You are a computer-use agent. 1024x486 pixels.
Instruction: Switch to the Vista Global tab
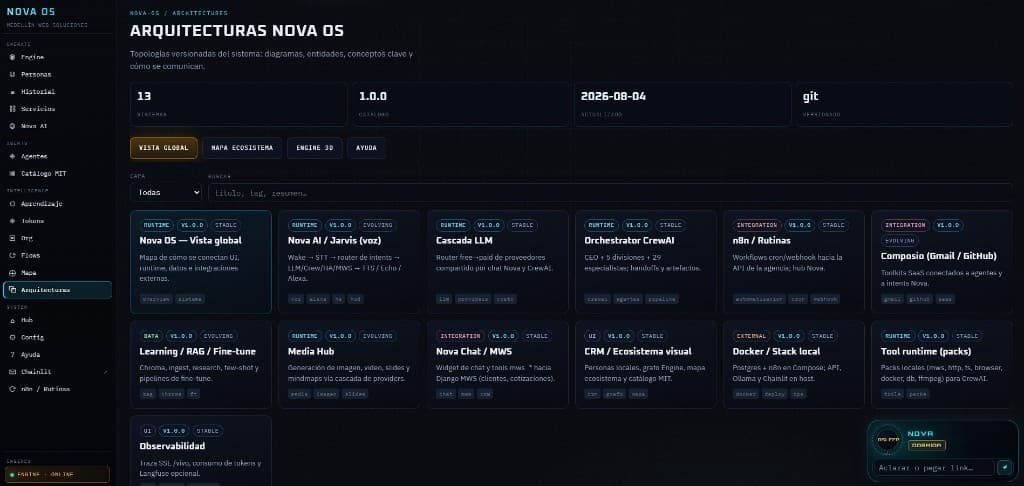coord(163,148)
